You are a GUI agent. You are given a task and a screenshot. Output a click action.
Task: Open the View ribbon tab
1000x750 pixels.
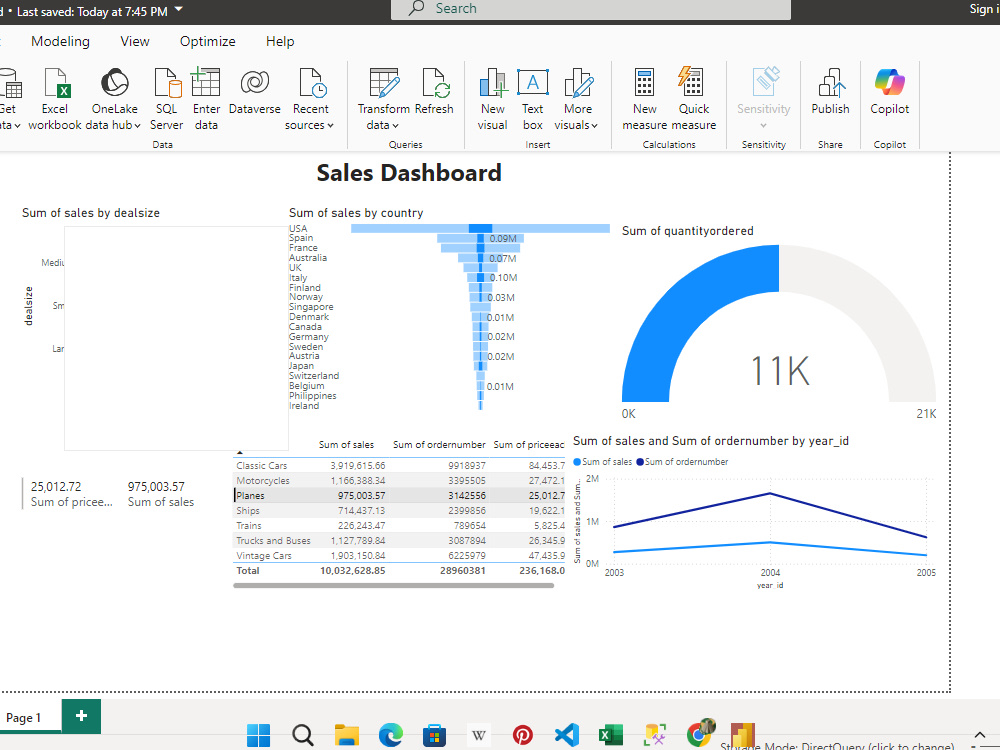135,41
